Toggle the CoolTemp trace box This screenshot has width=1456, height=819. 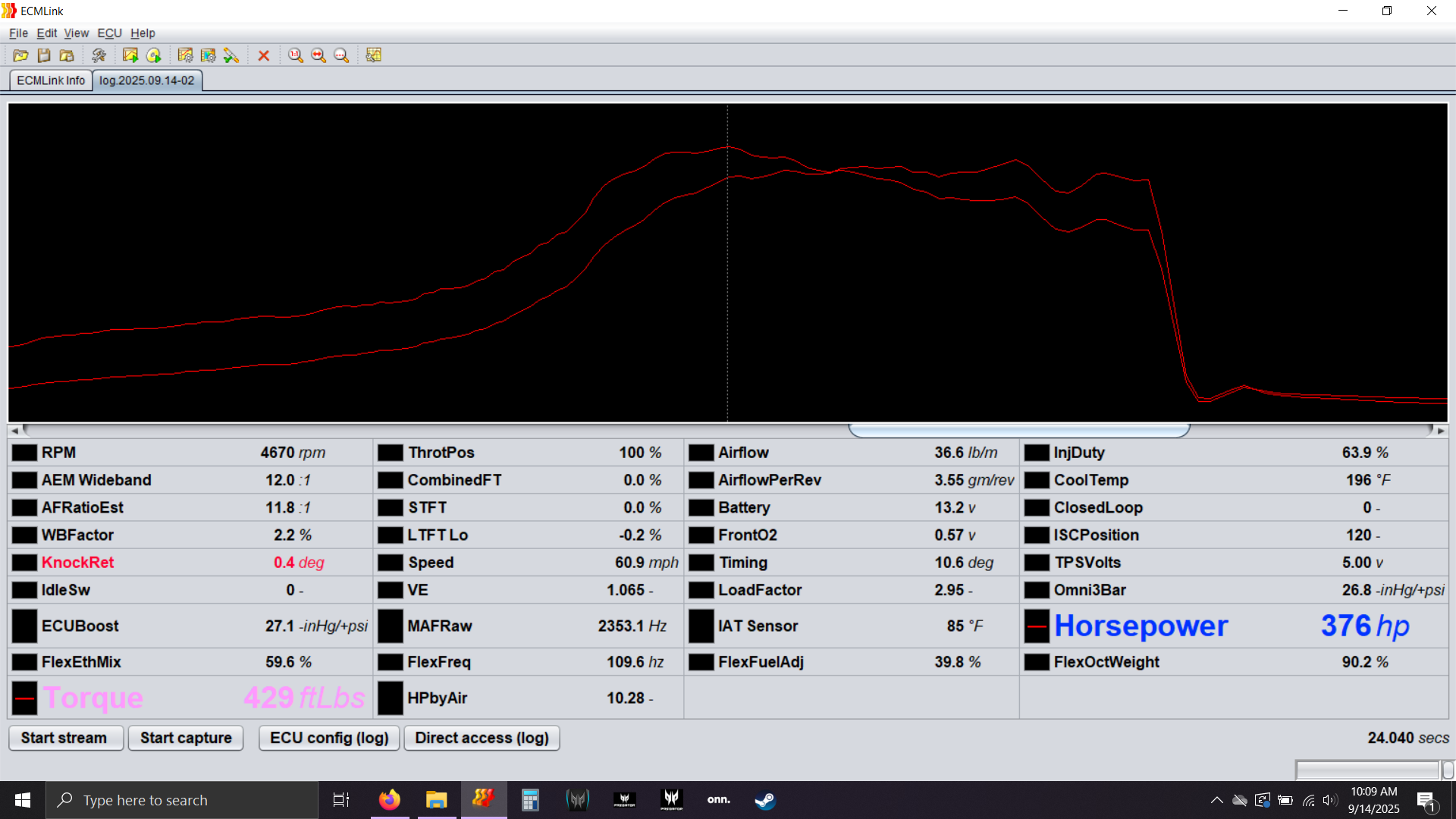pos(1037,480)
